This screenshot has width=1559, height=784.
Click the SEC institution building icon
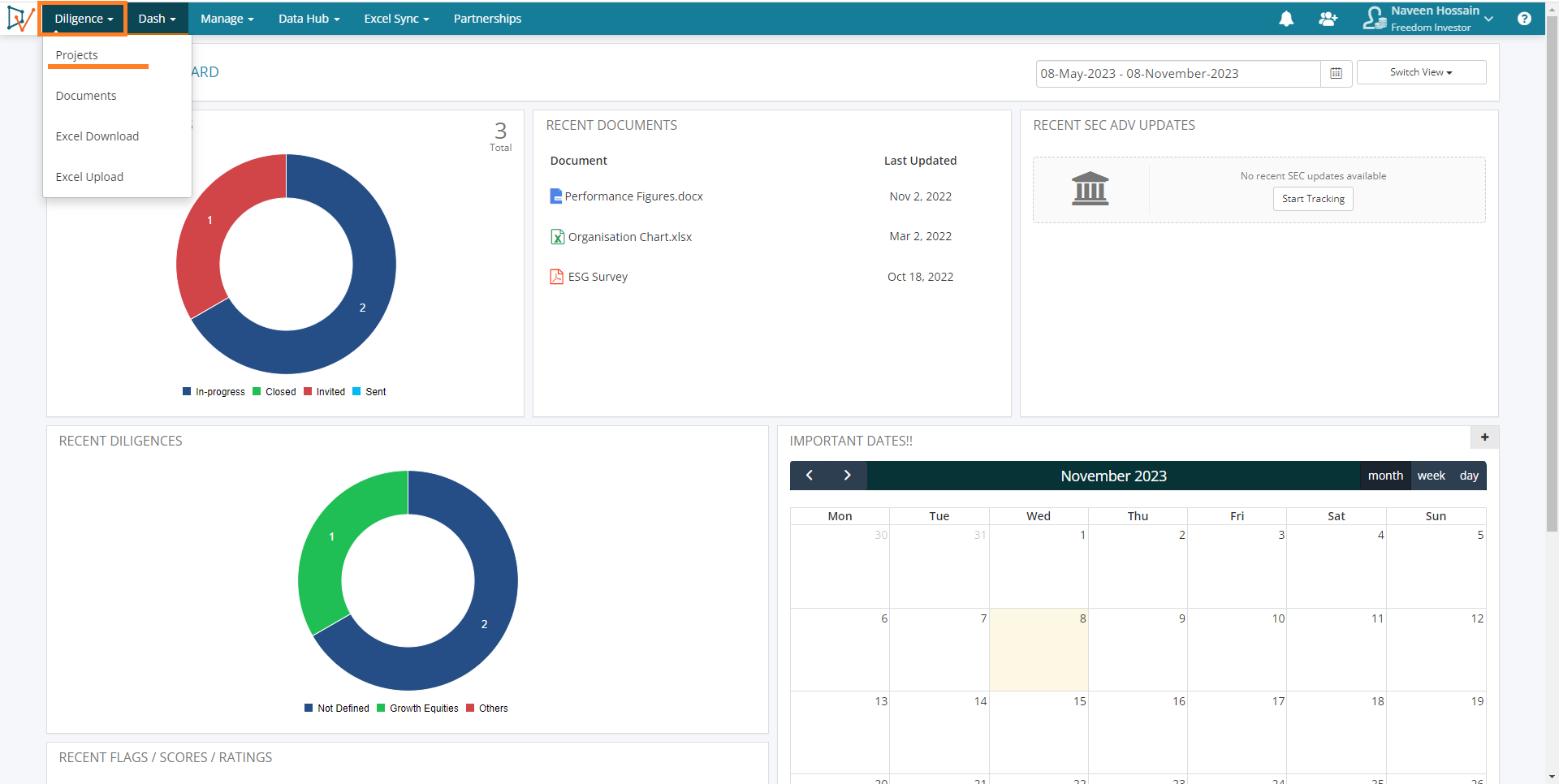tap(1090, 188)
